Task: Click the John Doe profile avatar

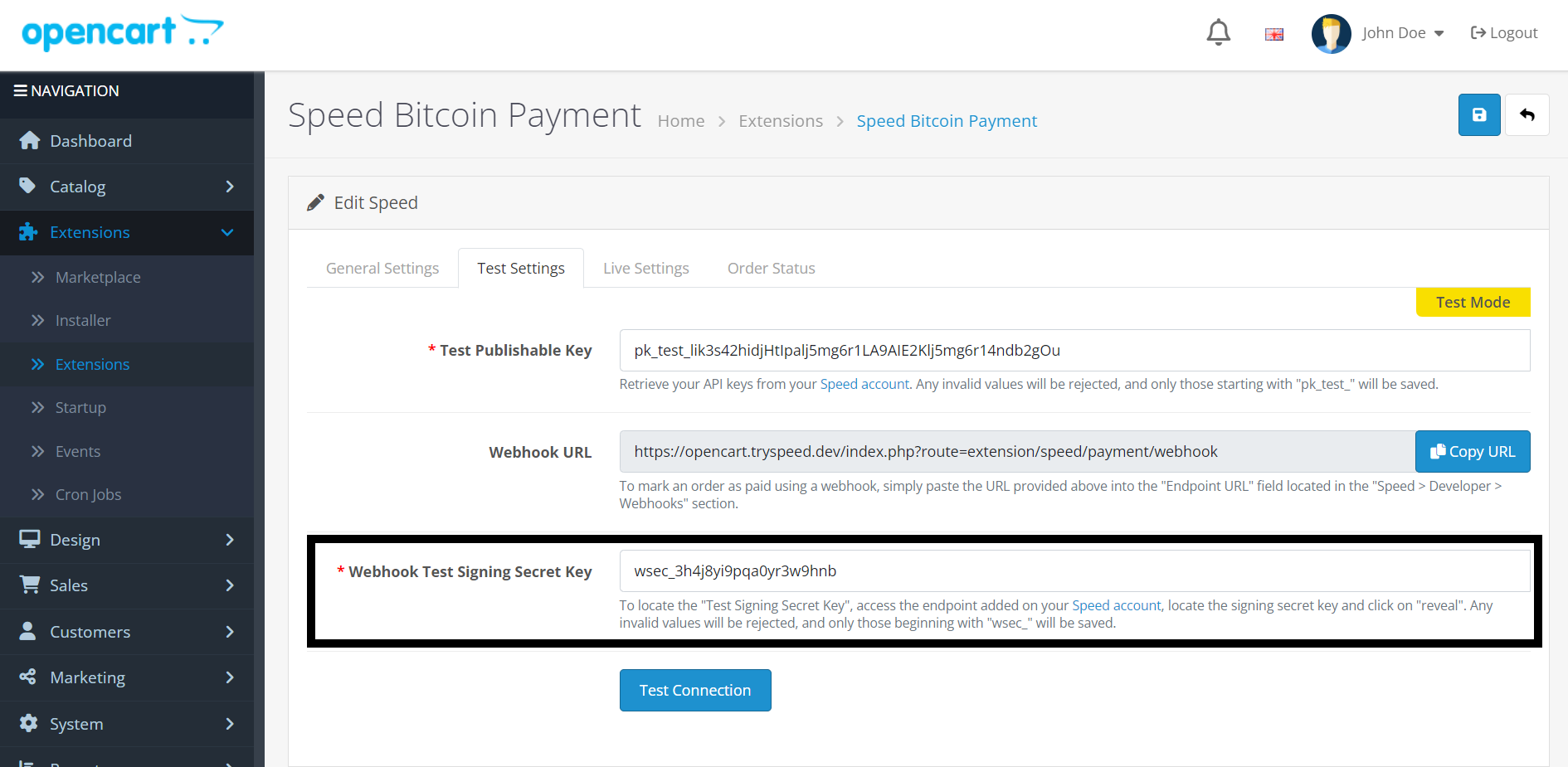Action: pyautogui.click(x=1331, y=33)
